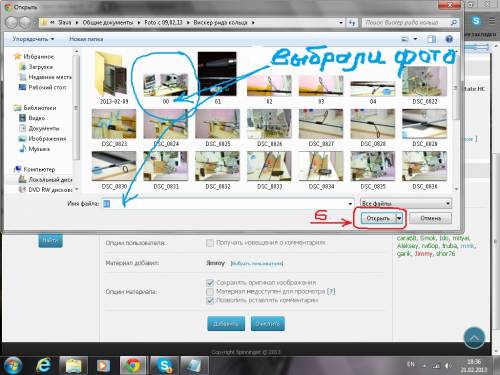Image resolution: width=500 pixels, height=375 pixels.
Task: Open Internet Explorer from the taskbar
Action: click(43, 365)
